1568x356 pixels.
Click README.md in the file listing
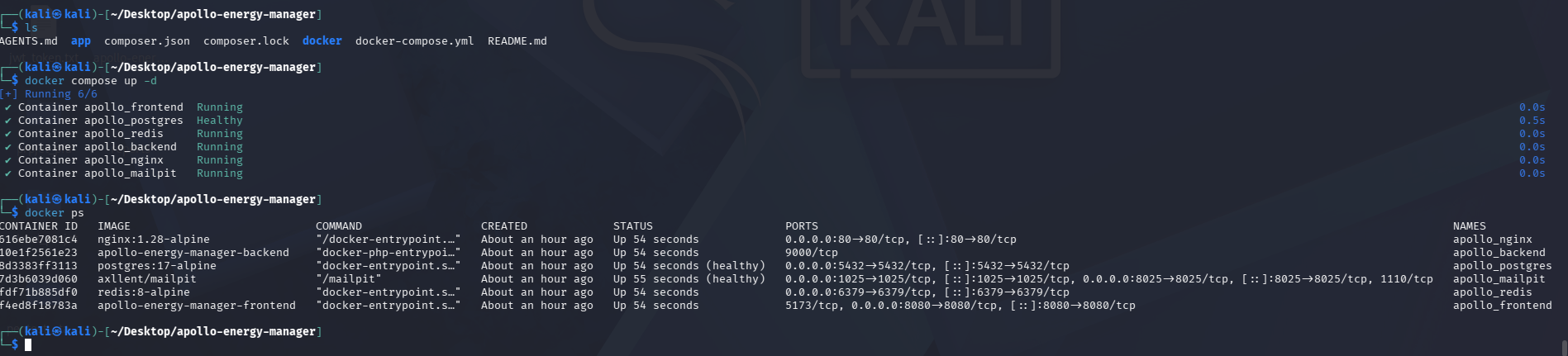[517, 41]
